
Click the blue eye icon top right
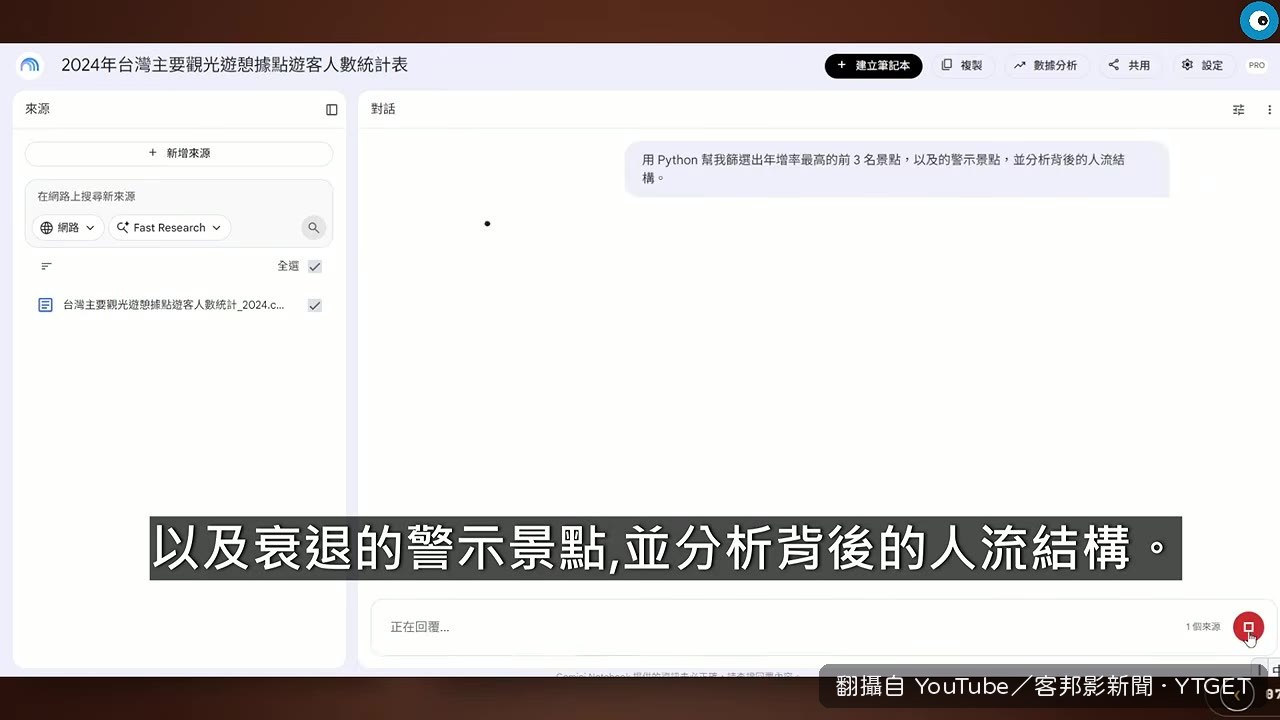1259,21
